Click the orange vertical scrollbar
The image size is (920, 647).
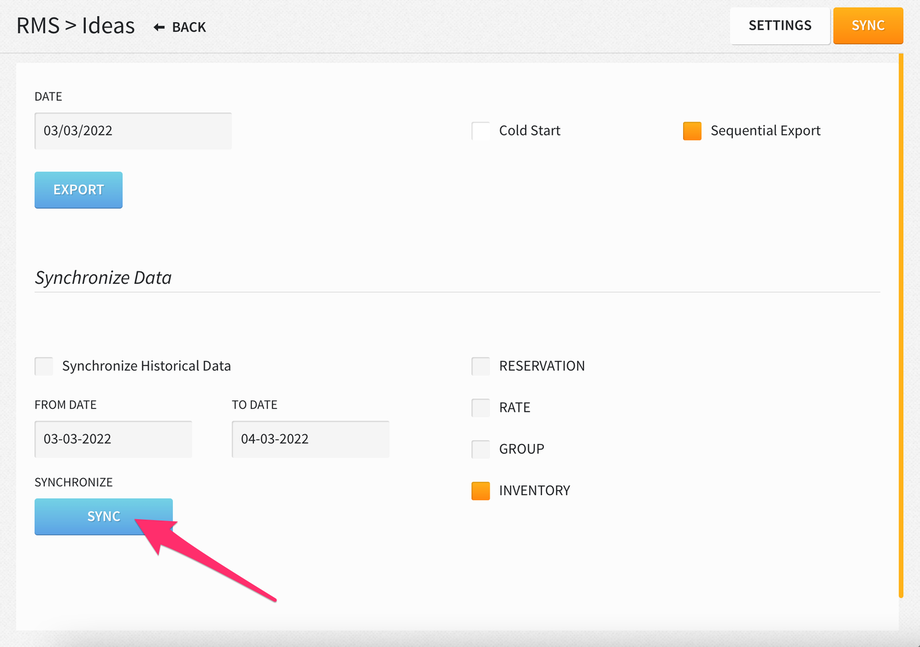tap(901, 326)
